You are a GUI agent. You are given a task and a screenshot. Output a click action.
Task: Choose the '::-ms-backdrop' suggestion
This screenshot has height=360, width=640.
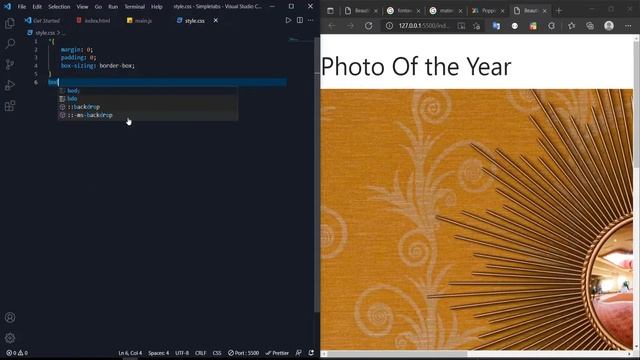pyautogui.click(x=148, y=115)
